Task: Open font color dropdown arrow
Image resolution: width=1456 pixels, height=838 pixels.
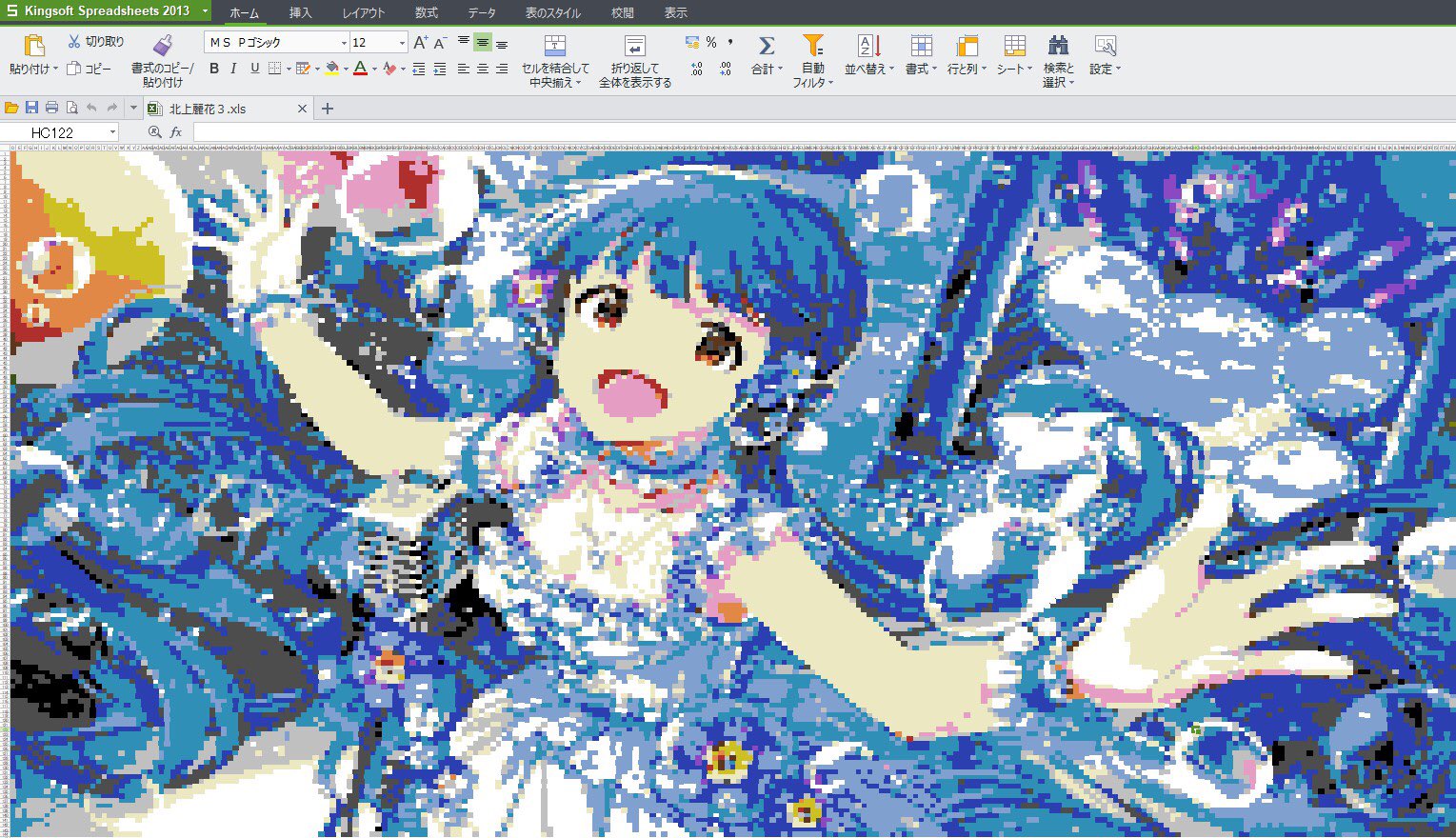Action: pos(374,69)
